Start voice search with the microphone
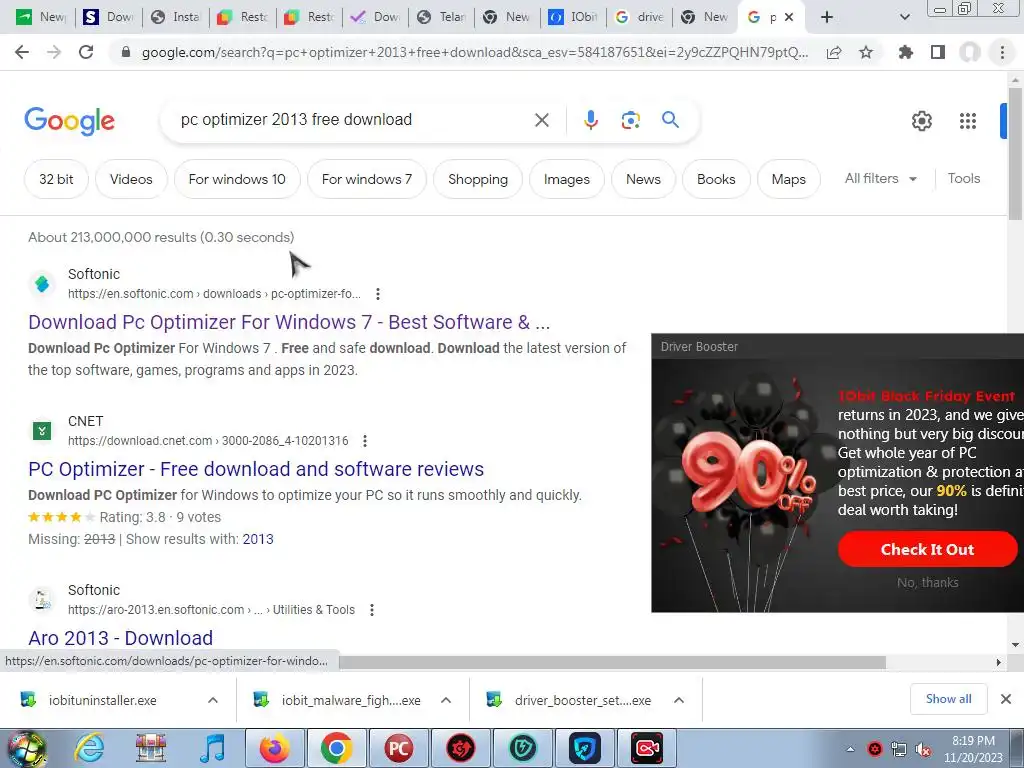Screen dimensions: 1024x768 590,120
